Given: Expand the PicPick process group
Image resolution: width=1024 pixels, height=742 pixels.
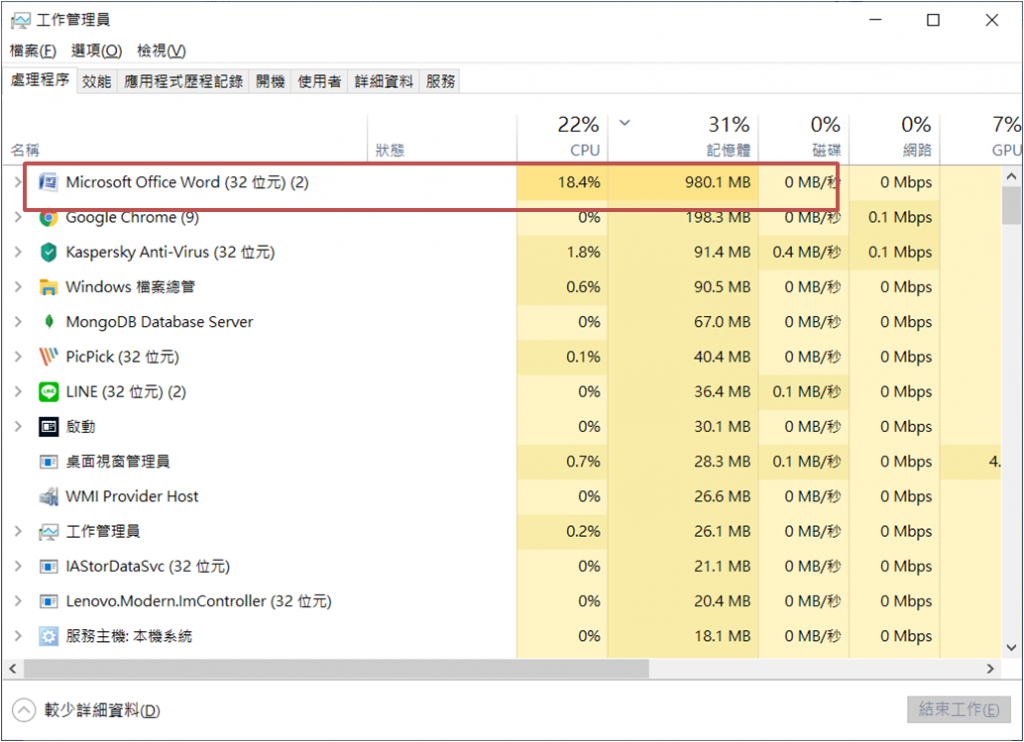Looking at the screenshot, I should point(18,357).
